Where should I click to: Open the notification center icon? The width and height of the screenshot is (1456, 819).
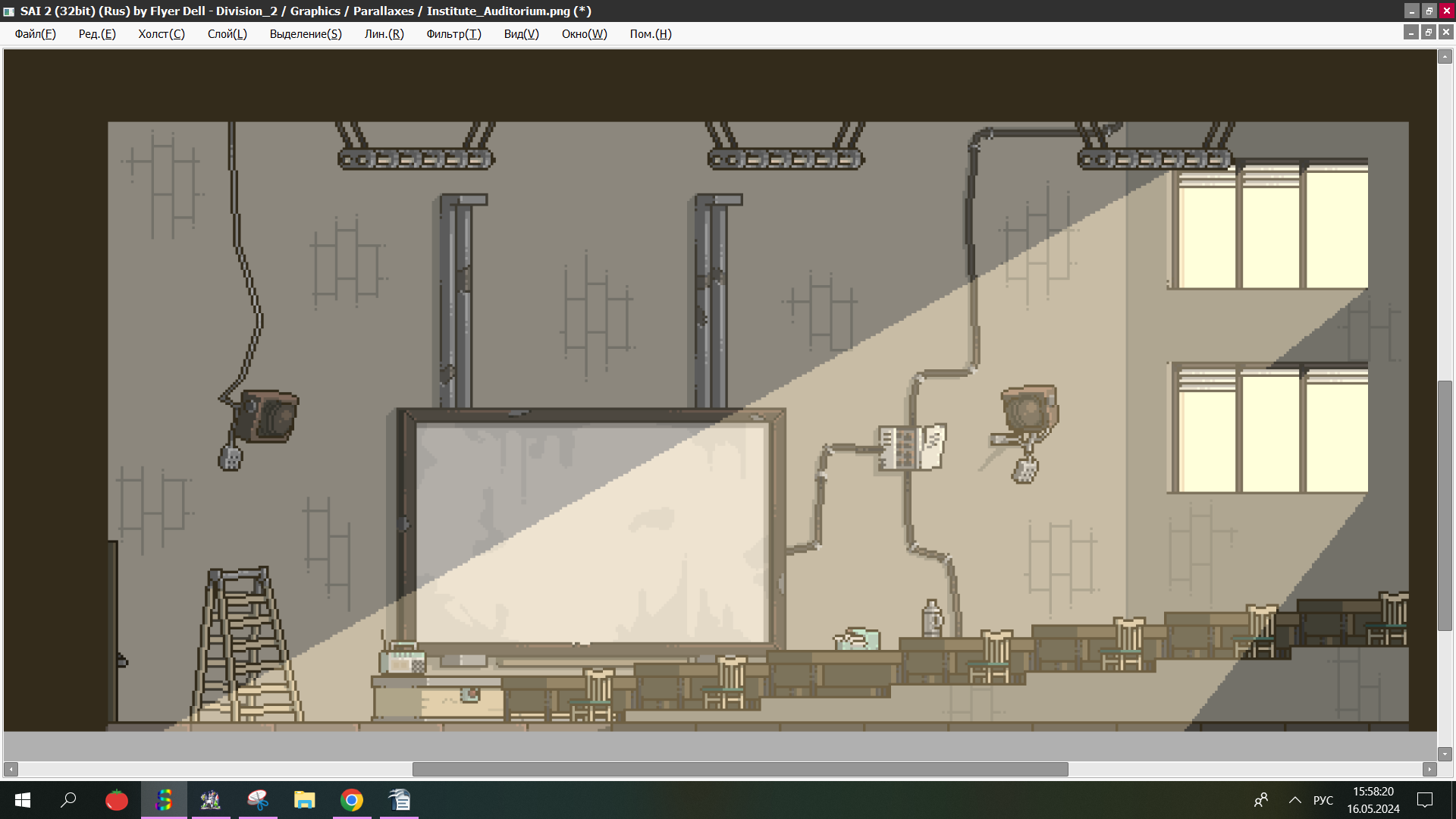point(1425,800)
